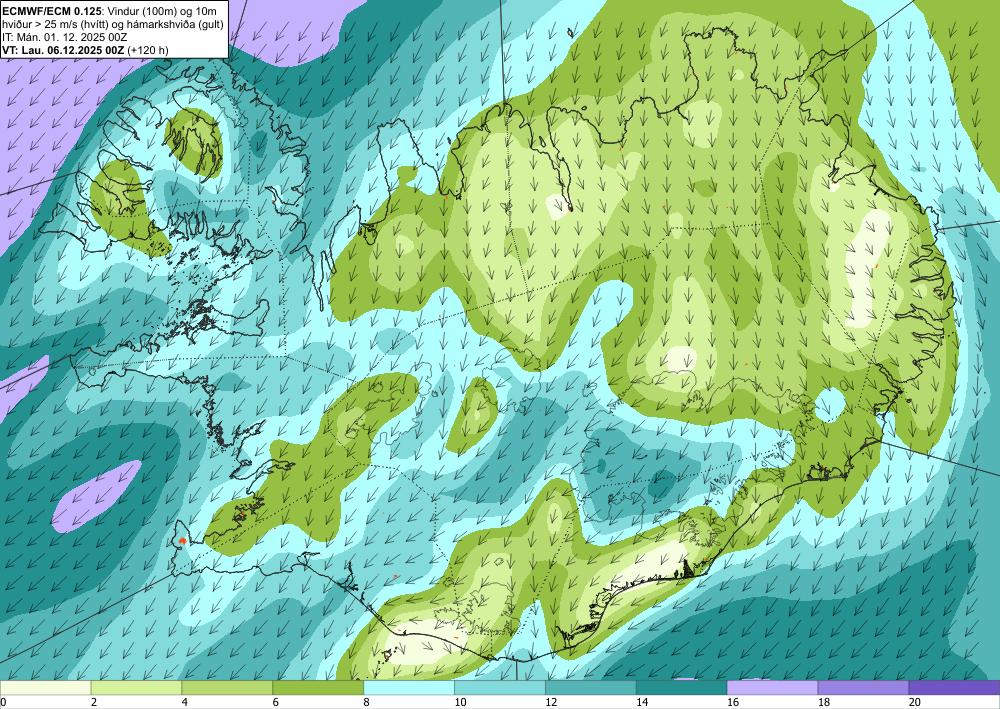Click the turquoise 10–12 legend swatch

pos(499,688)
